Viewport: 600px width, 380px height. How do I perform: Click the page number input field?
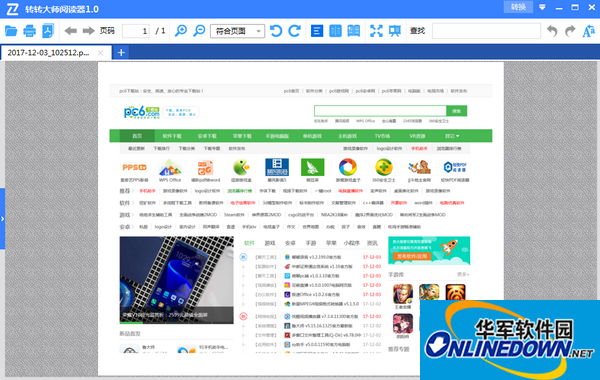tap(136, 31)
